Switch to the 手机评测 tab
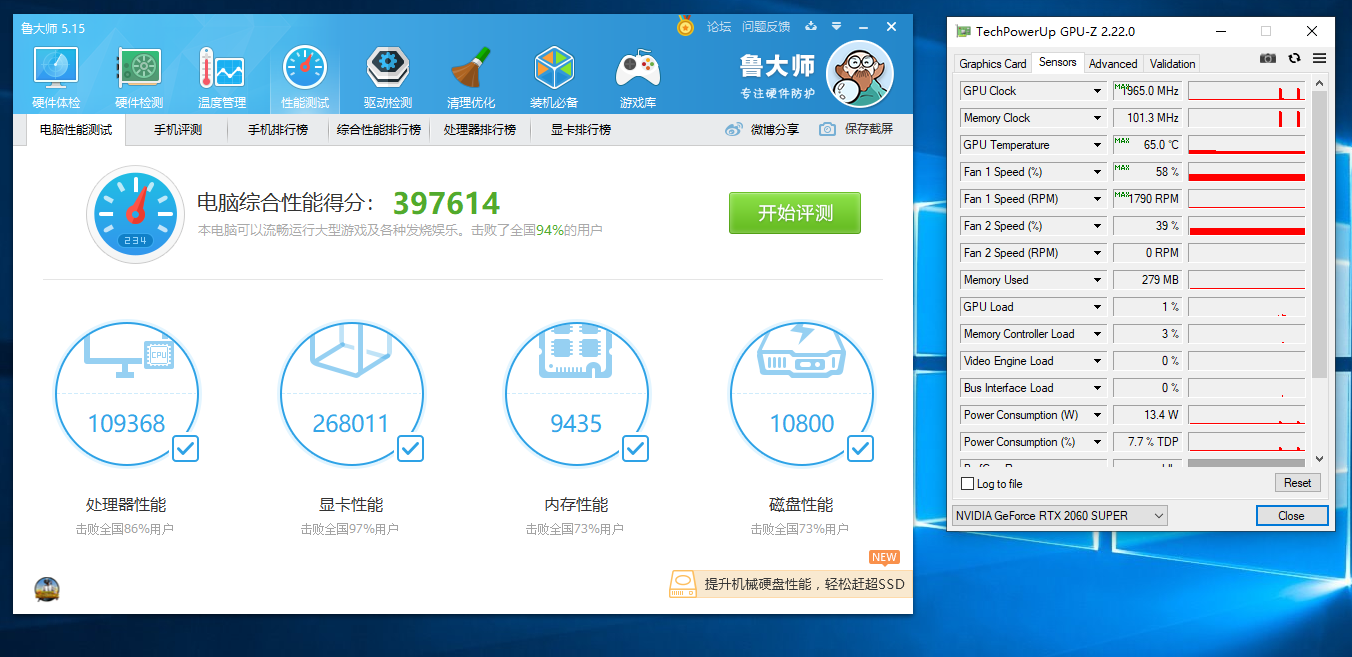The height and width of the screenshot is (657, 1352). (178, 130)
